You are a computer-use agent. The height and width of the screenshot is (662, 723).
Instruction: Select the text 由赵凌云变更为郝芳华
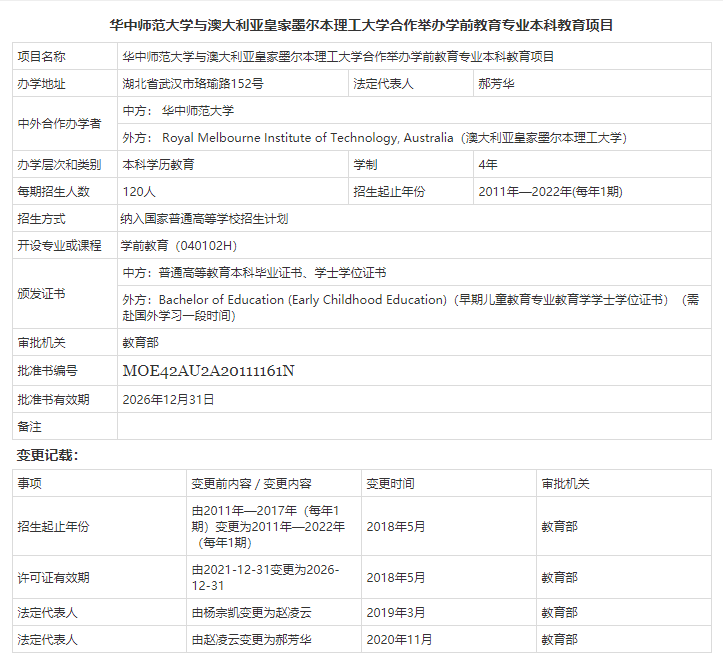click(x=251, y=639)
